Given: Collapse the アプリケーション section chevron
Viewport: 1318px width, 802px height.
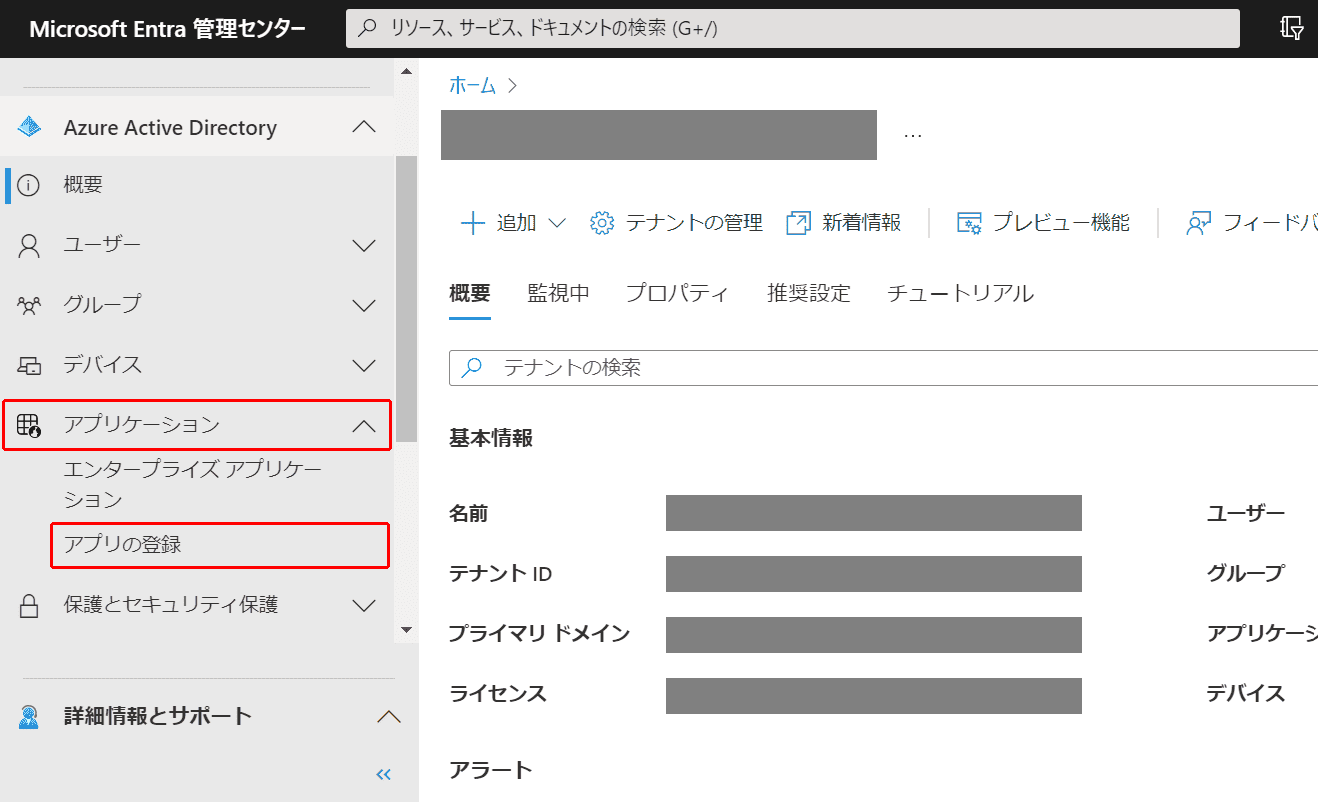Looking at the screenshot, I should [364, 427].
